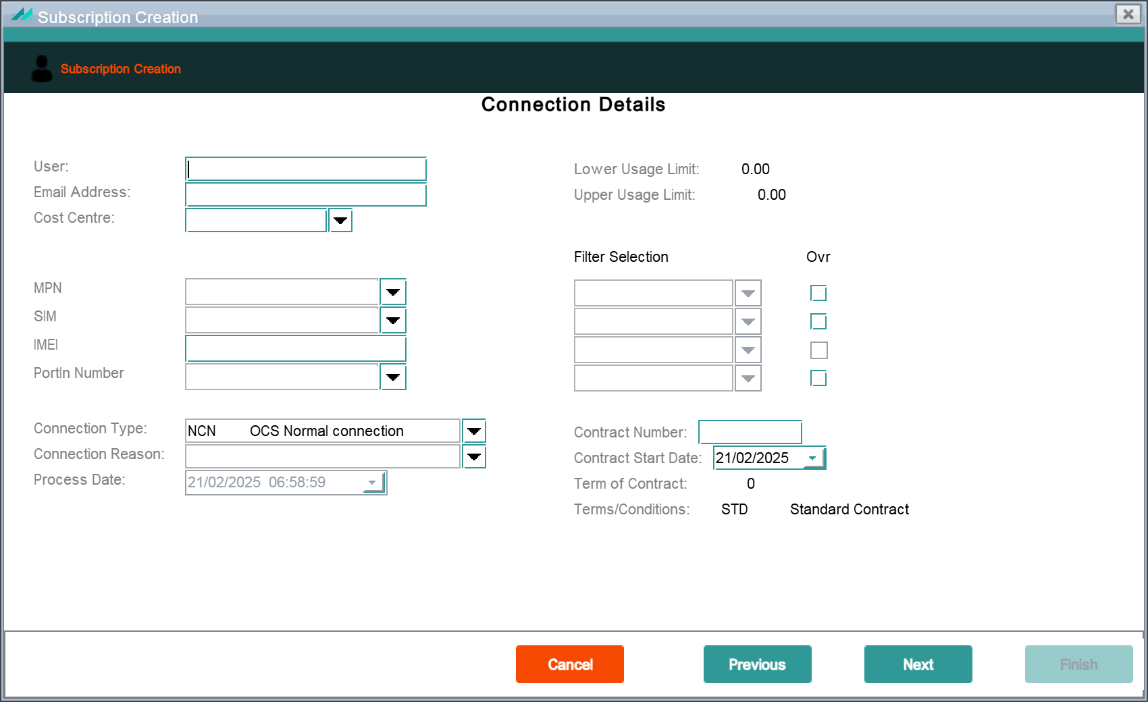This screenshot has height=703, width=1148.
Task: Go back with the Previous button
Action: click(758, 664)
